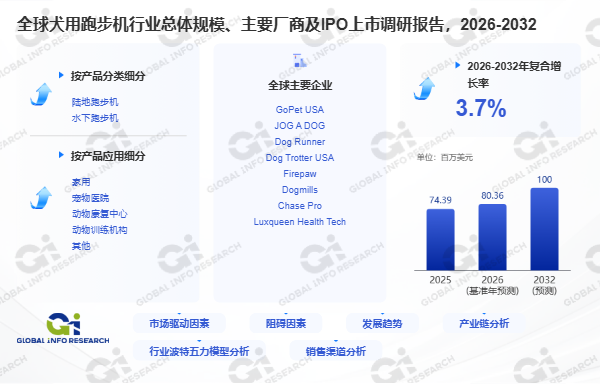Image resolution: width=600 pixels, height=384 pixels.
Task: Click the Dog Runner company name
Action: (300, 142)
